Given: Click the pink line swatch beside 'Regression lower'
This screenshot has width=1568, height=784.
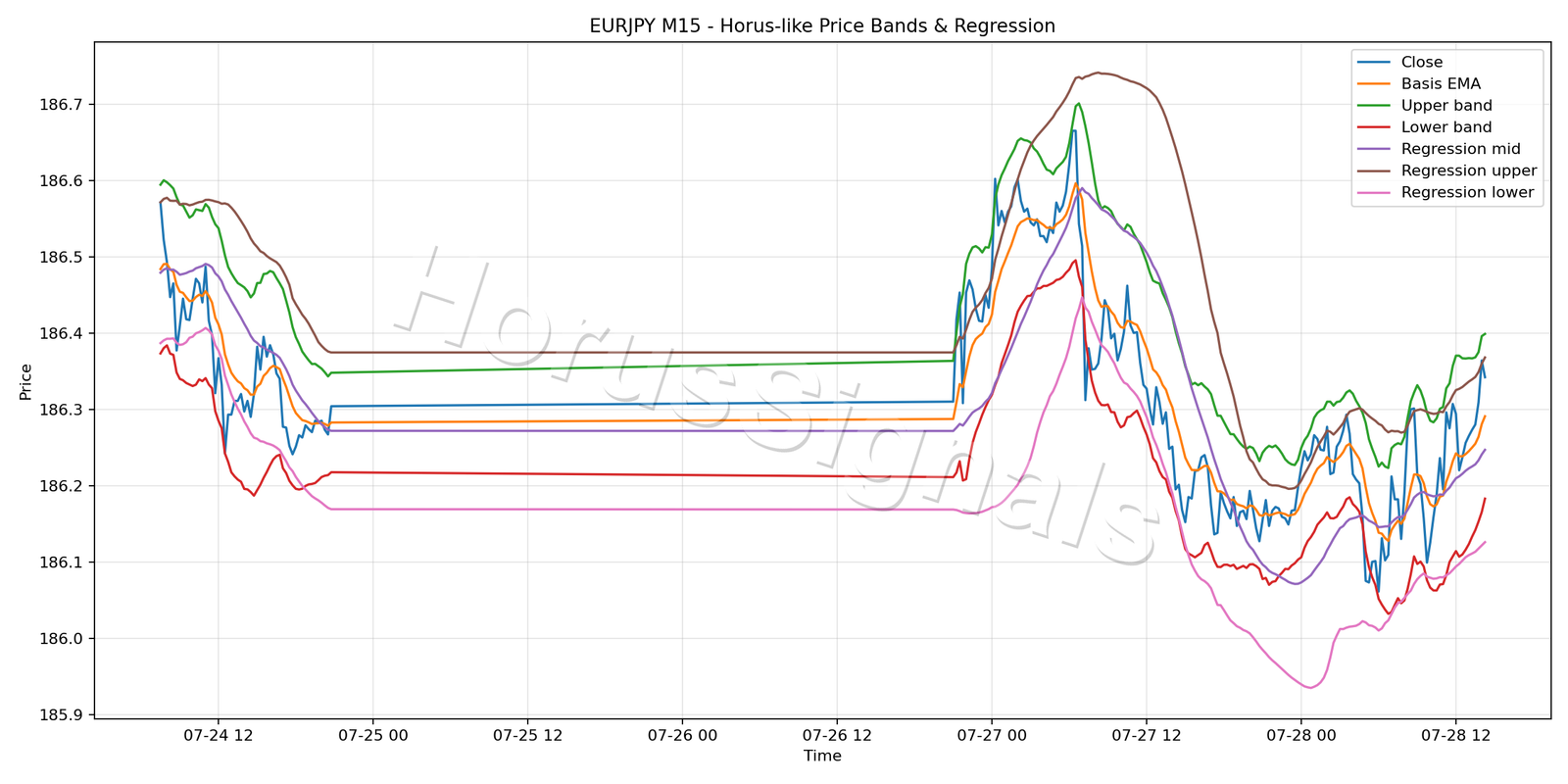Looking at the screenshot, I should pos(1374,192).
